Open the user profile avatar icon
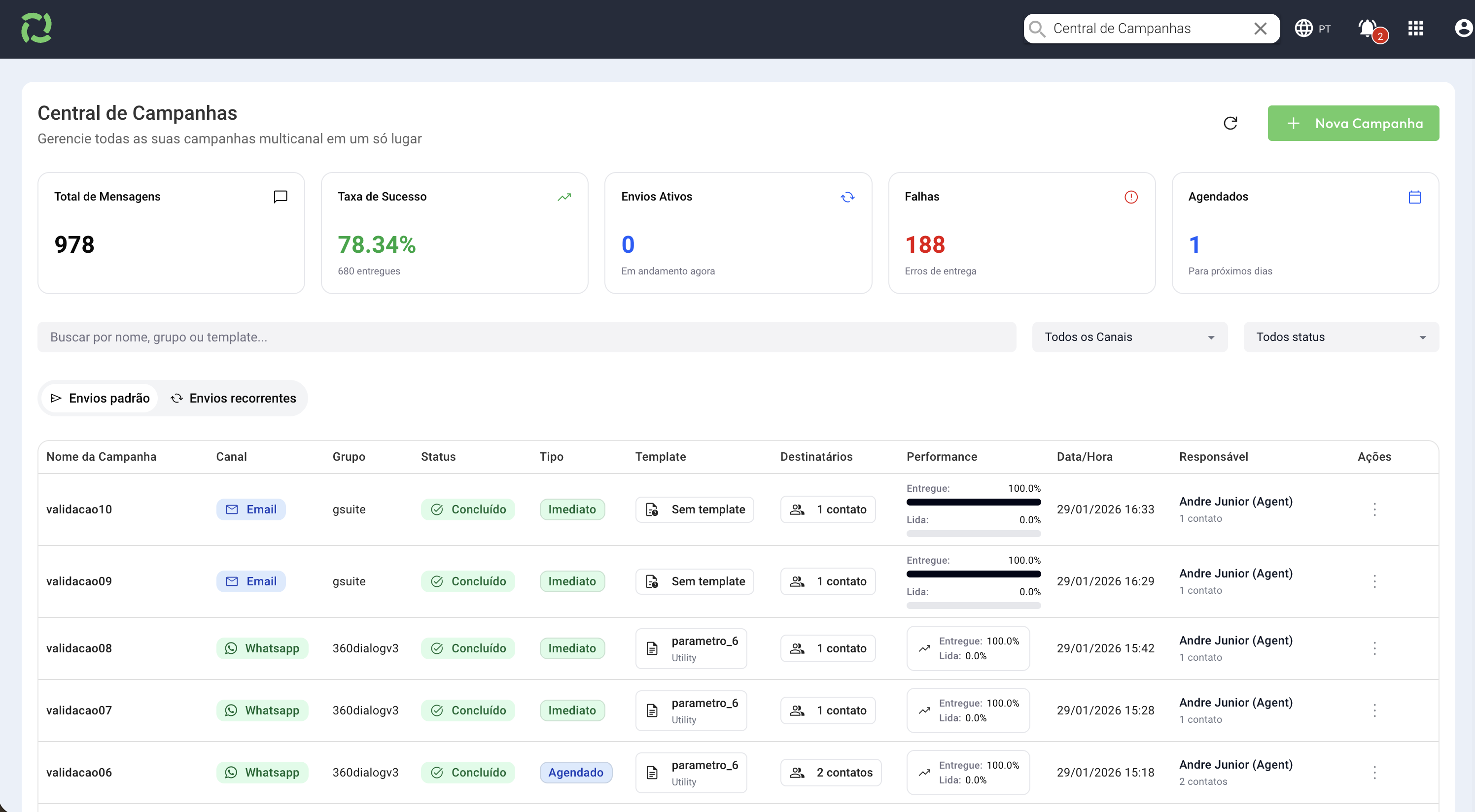 1463,28
